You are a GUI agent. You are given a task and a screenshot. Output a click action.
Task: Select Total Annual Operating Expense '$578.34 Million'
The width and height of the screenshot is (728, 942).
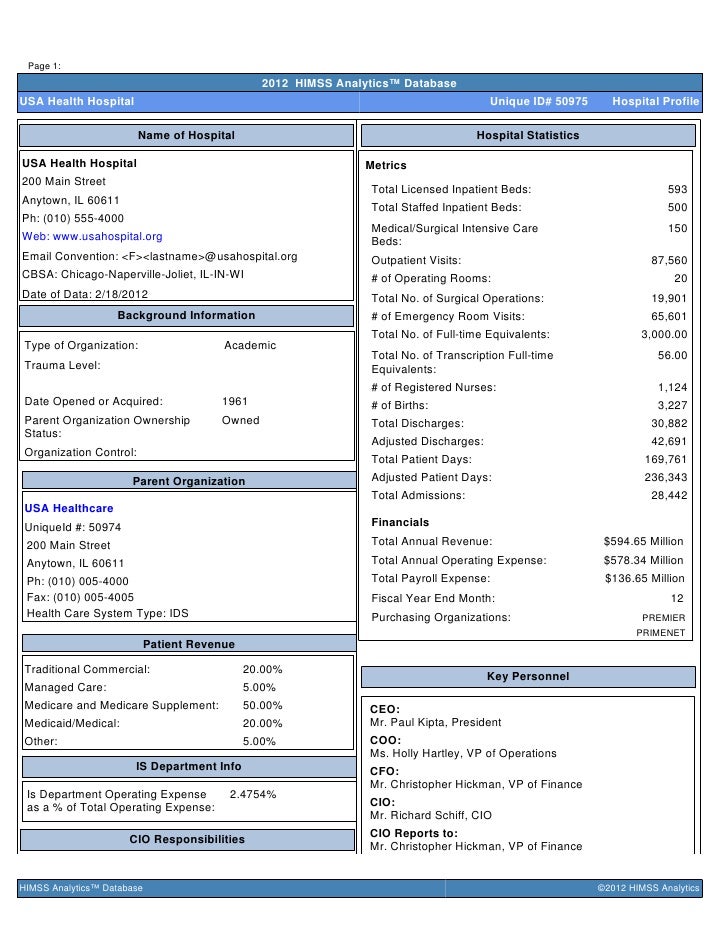[643, 561]
